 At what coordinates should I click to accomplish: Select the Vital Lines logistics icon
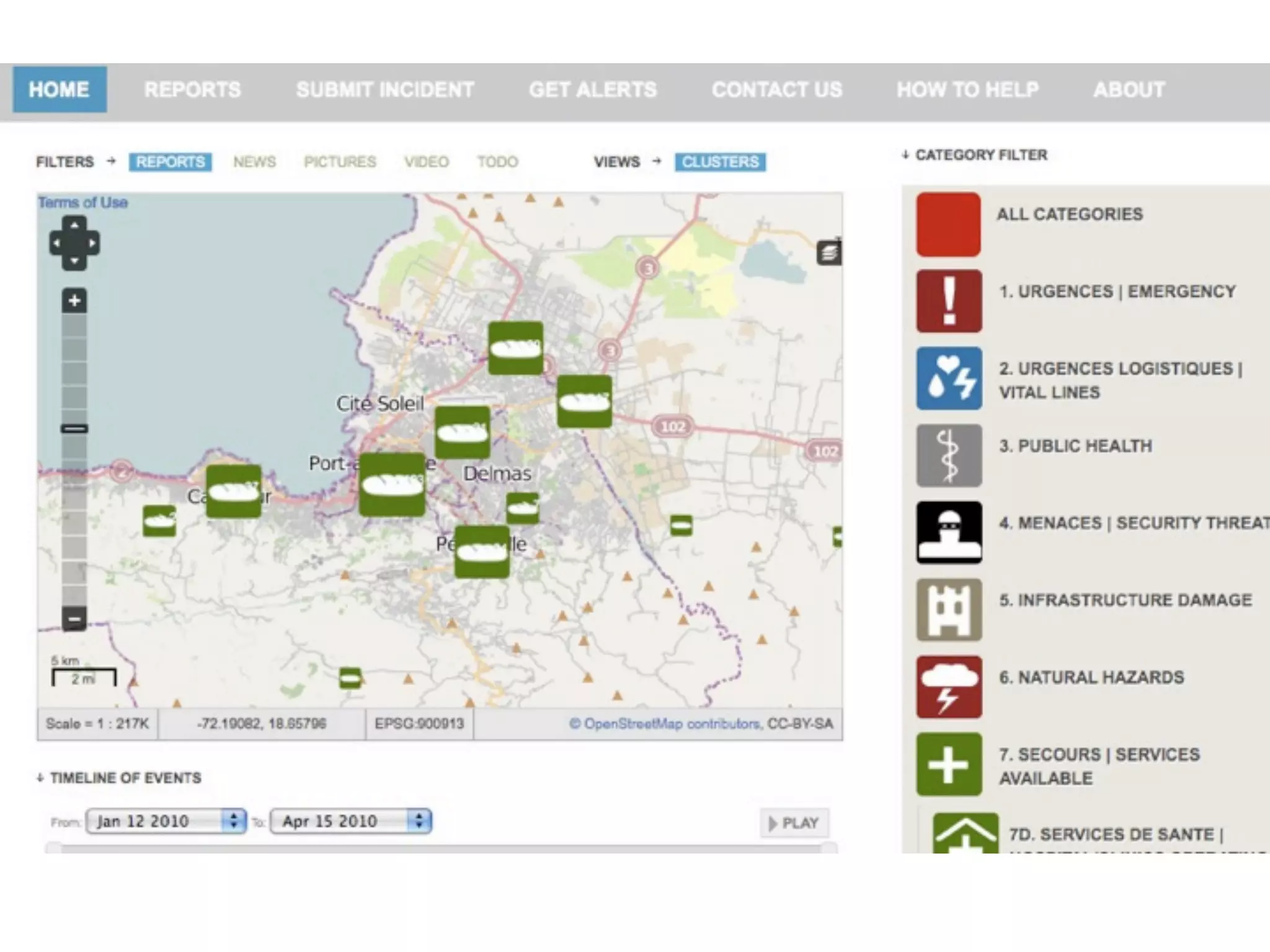pos(949,379)
